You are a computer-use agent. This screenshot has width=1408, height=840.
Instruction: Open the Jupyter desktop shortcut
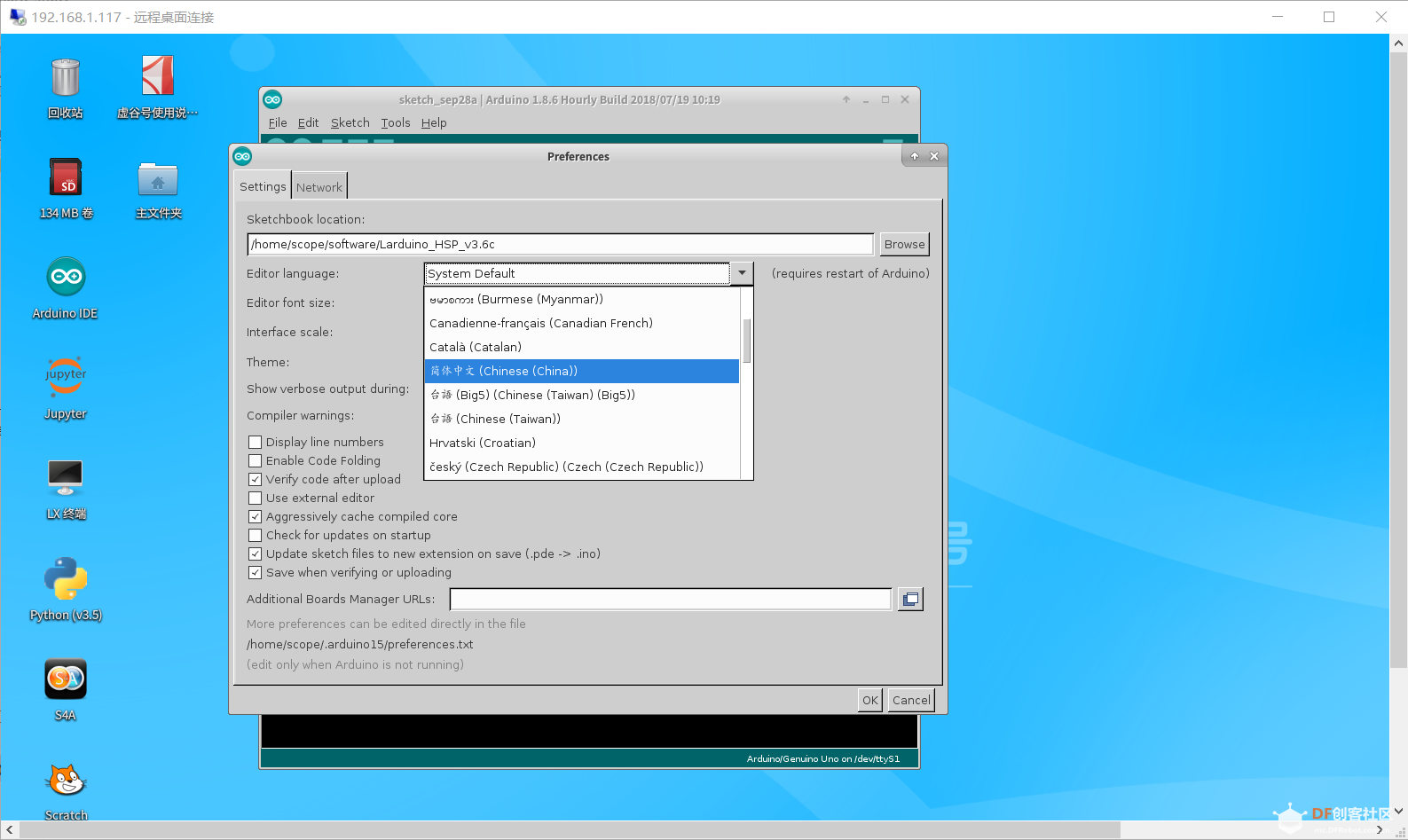click(66, 377)
